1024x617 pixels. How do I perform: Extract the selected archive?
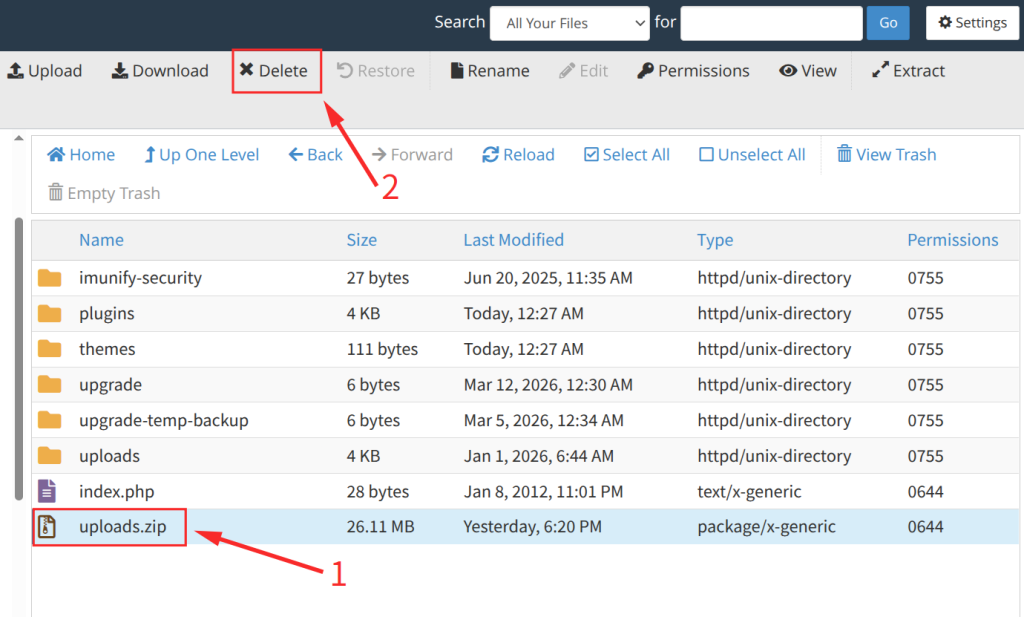coord(908,71)
